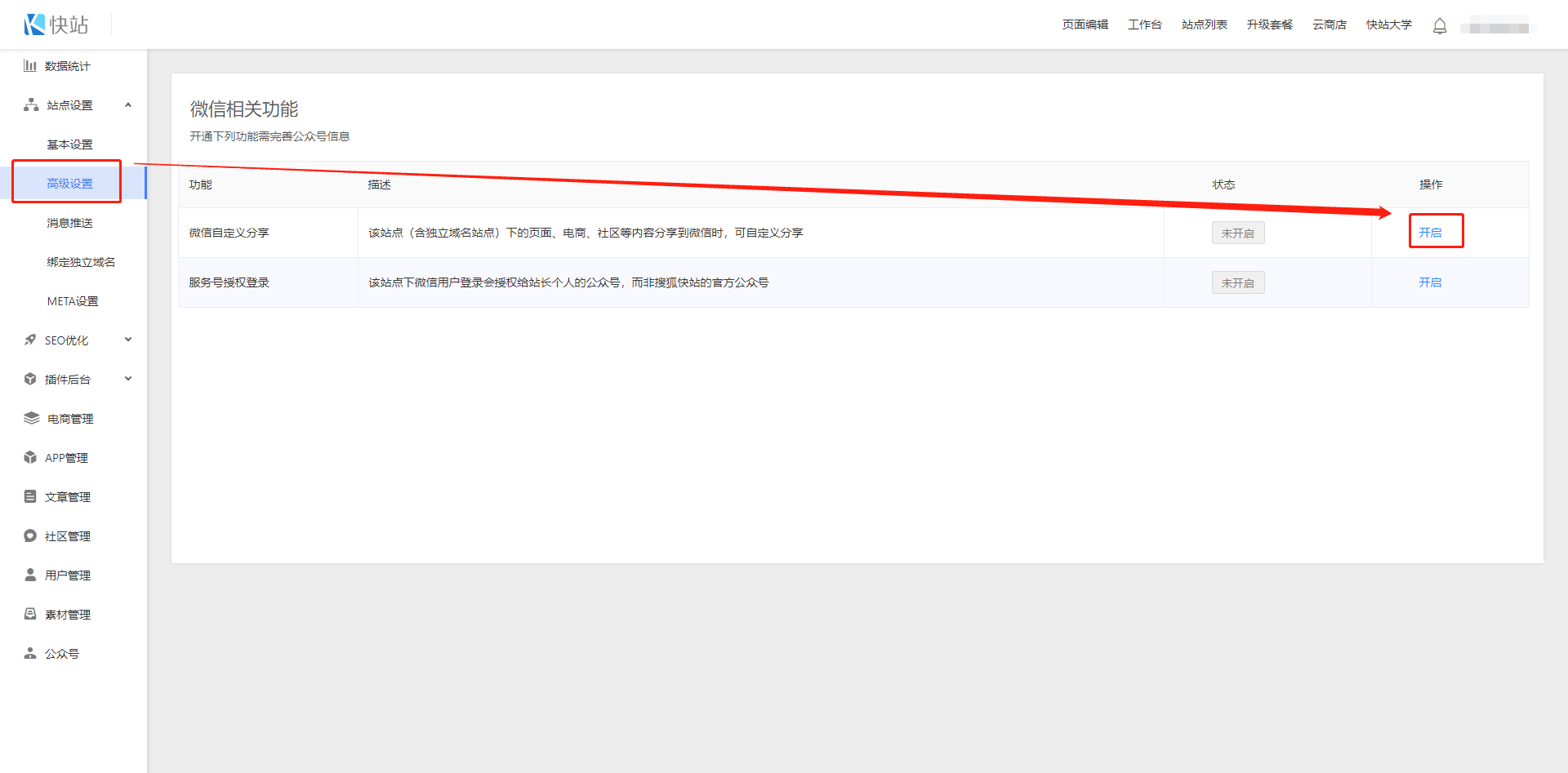This screenshot has width=1568, height=773.
Task: Open the 消息推送 settings page
Action: [x=69, y=223]
